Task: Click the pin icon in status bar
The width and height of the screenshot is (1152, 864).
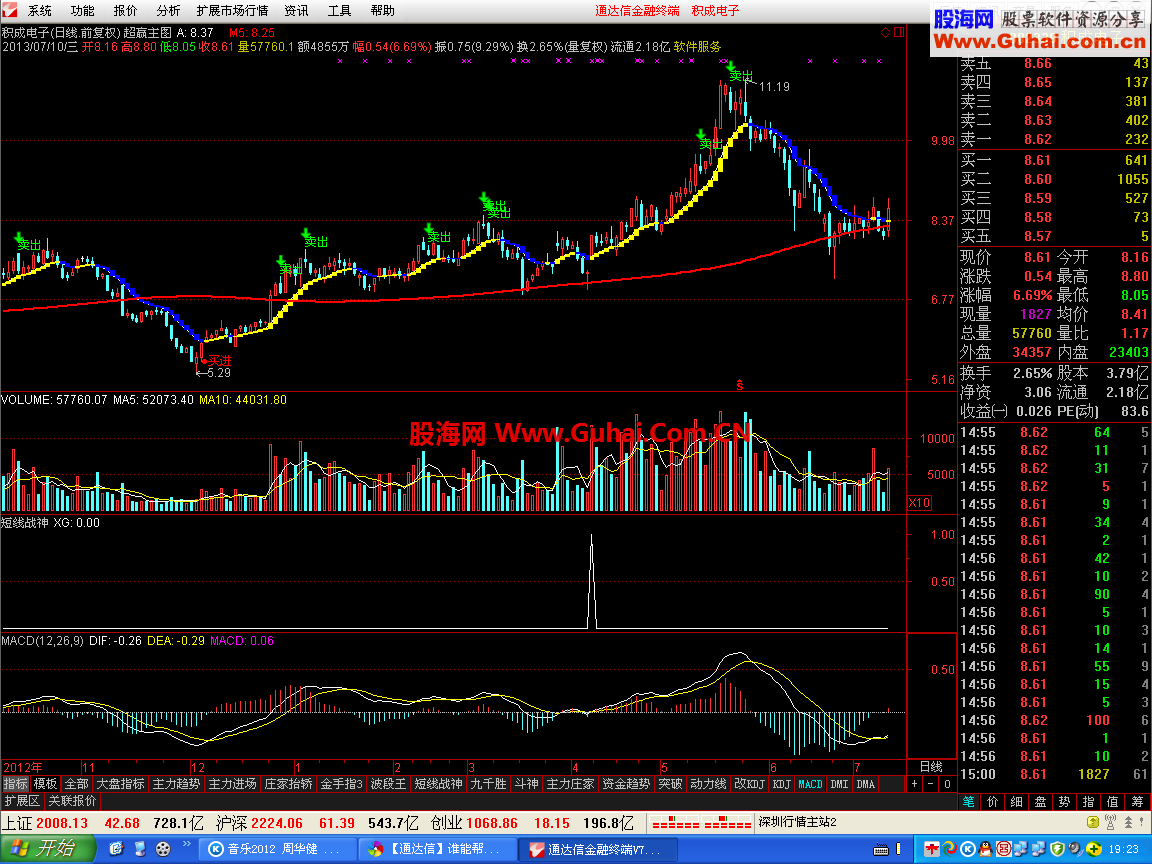Action: coord(1143,822)
